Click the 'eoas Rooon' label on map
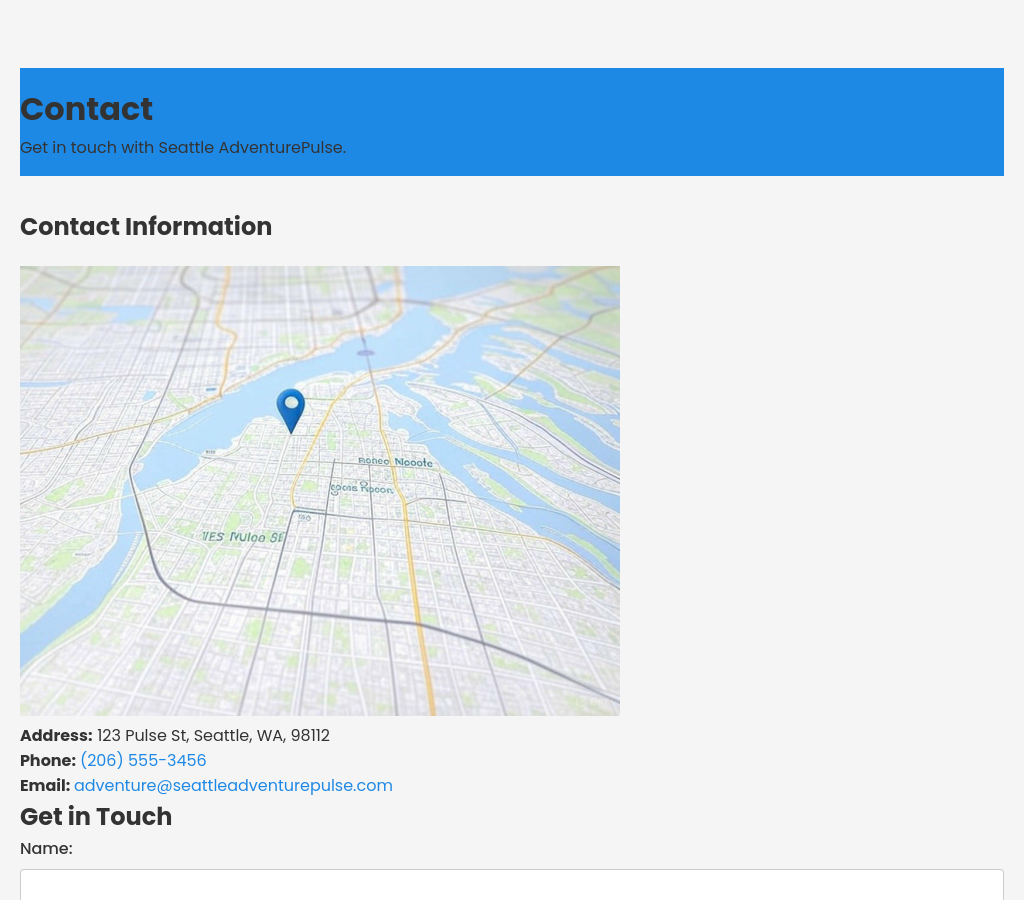The width and height of the screenshot is (1024, 900). pos(362,489)
